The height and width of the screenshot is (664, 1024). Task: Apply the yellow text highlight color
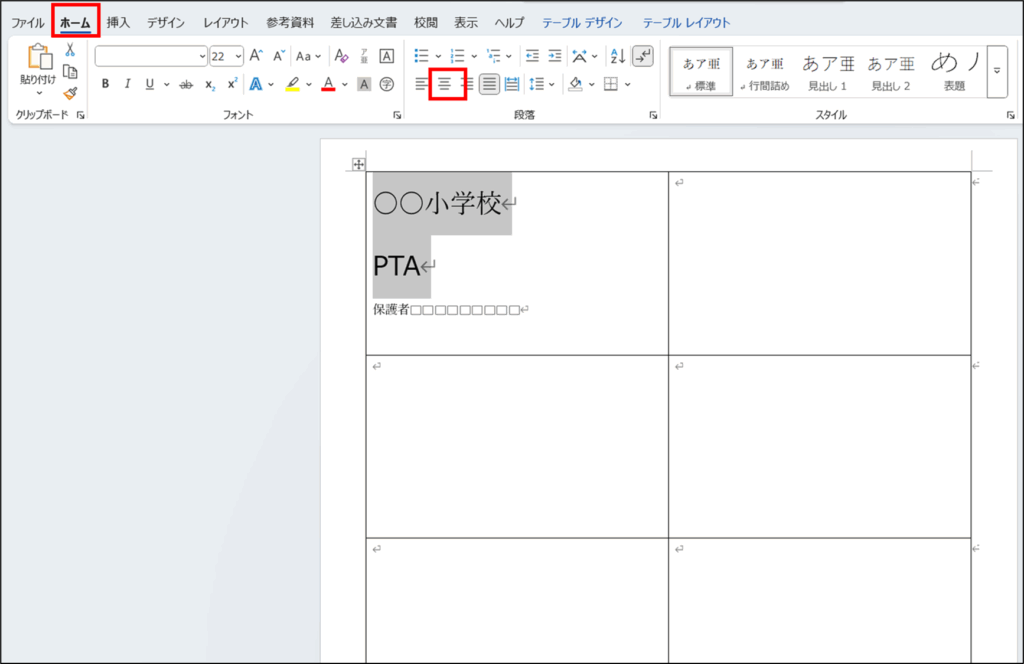(x=293, y=84)
